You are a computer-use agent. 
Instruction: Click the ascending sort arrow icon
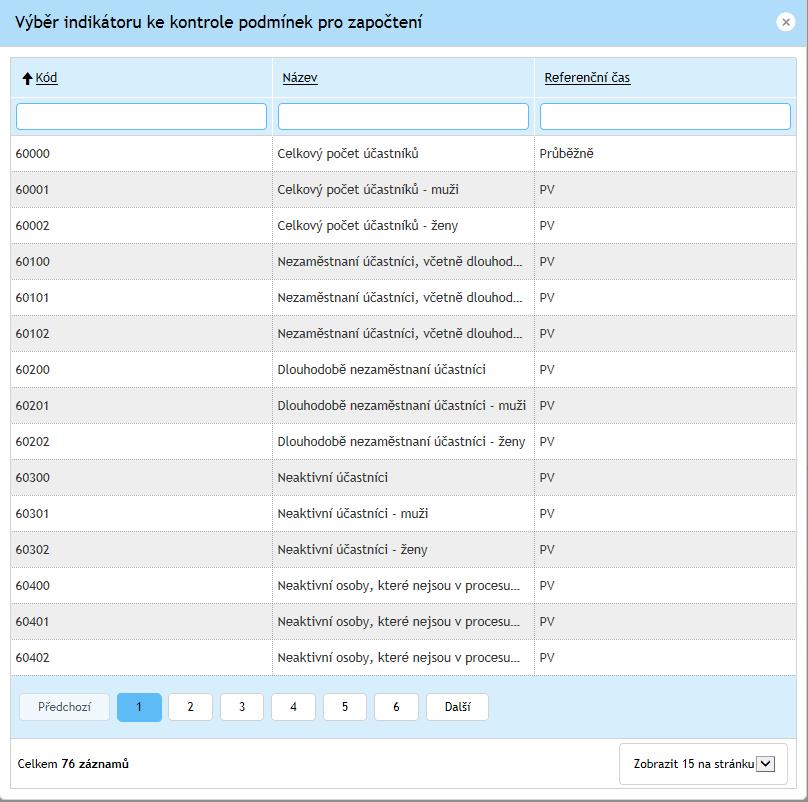point(28,78)
